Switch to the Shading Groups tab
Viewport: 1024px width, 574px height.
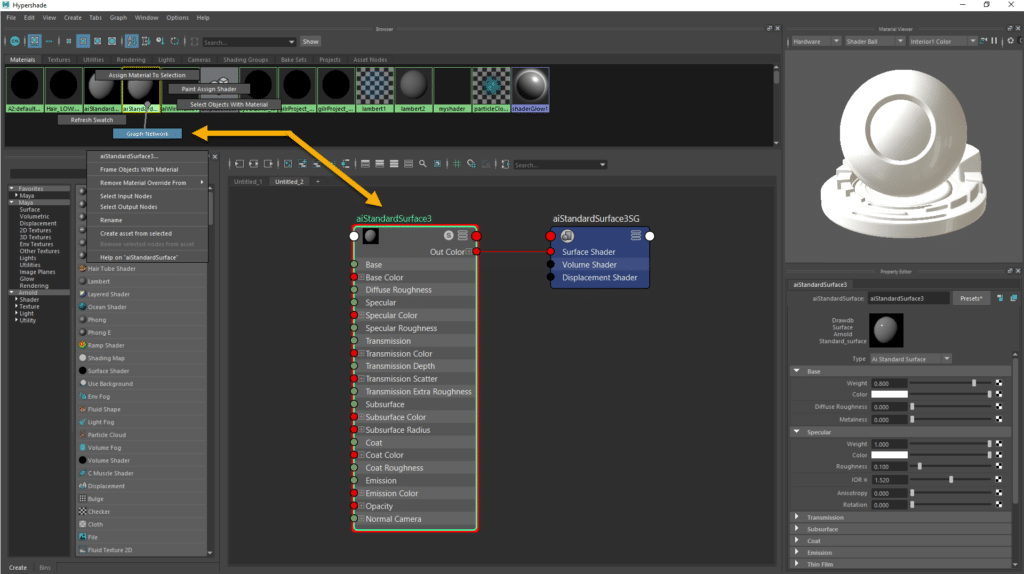click(246, 59)
